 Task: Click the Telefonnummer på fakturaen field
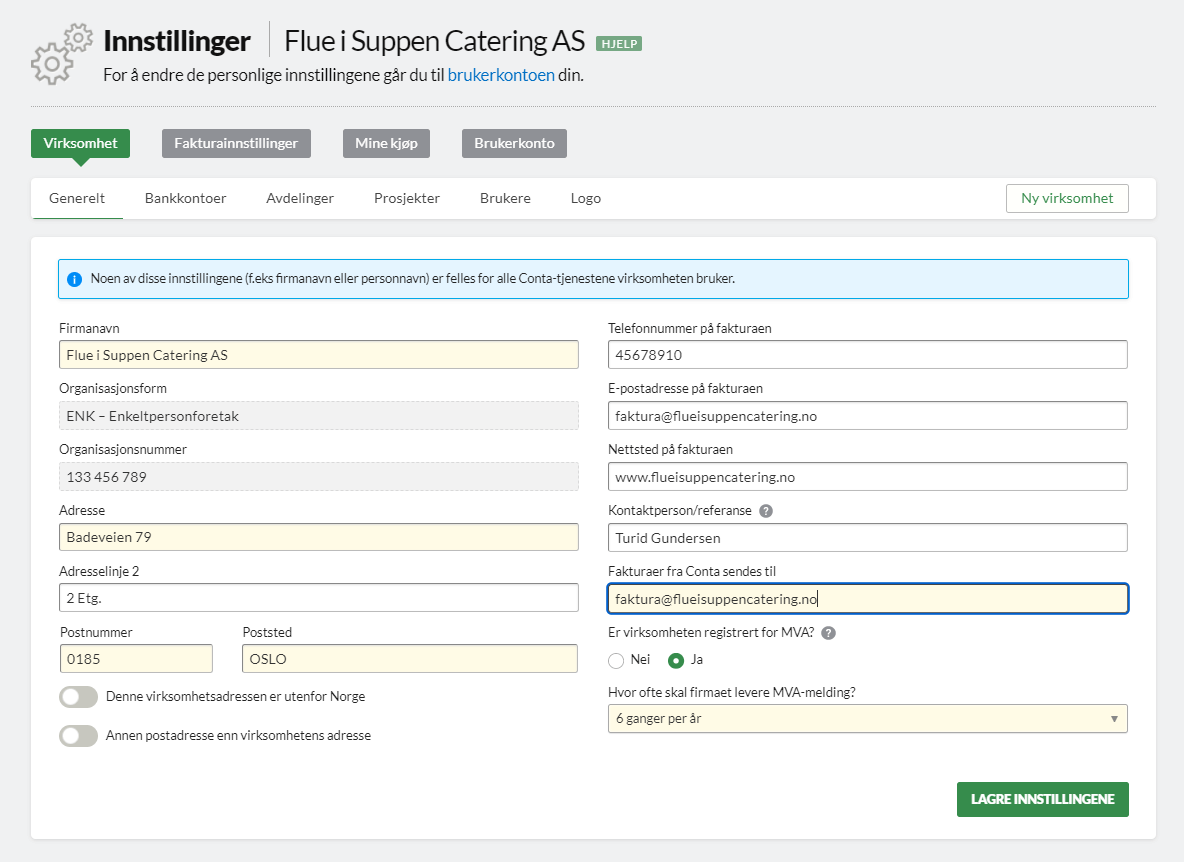868,355
